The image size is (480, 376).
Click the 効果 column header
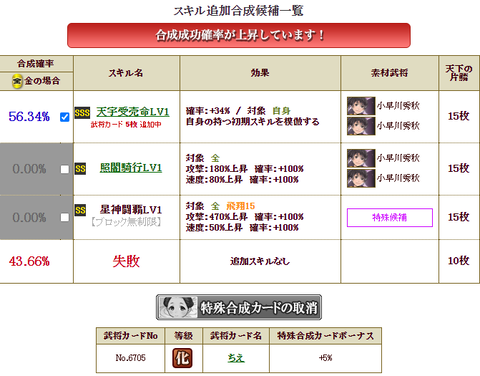[x=260, y=73]
